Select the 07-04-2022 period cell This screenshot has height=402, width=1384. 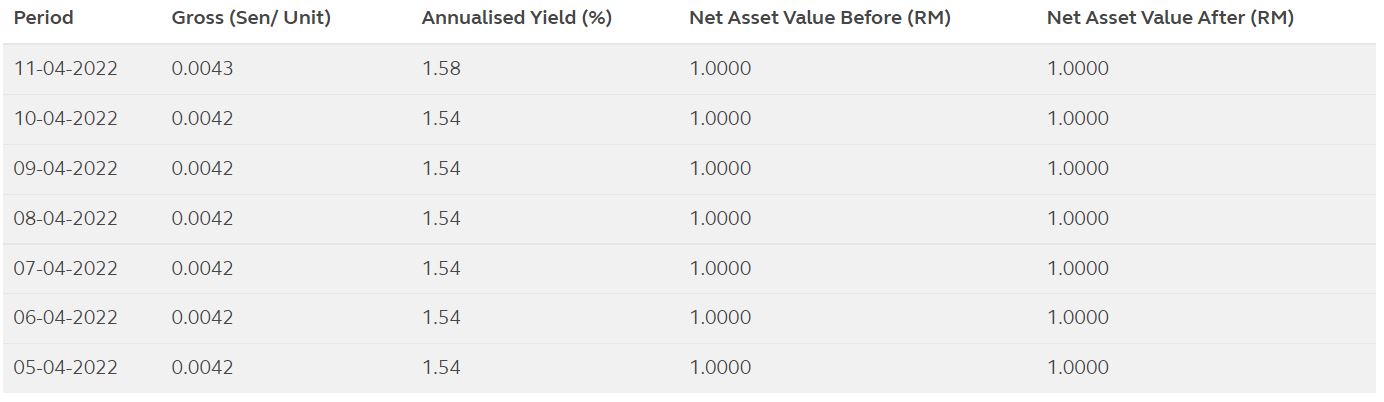65,269
